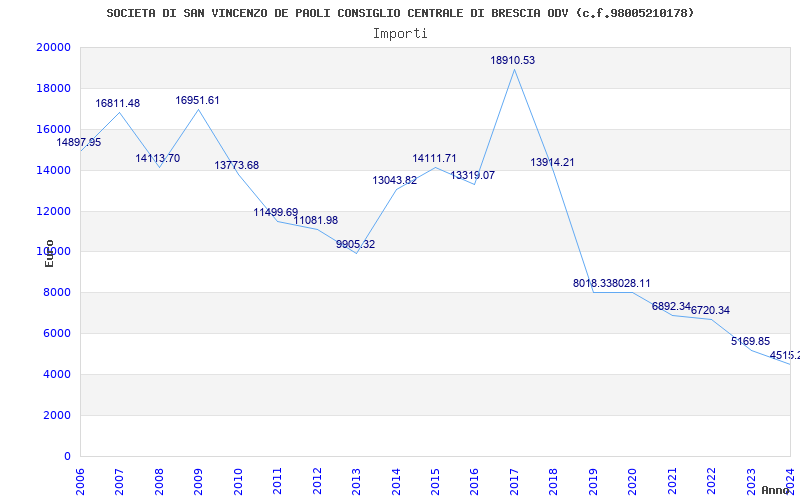
Task: Click the x-axis year 2012
Action: (317, 481)
